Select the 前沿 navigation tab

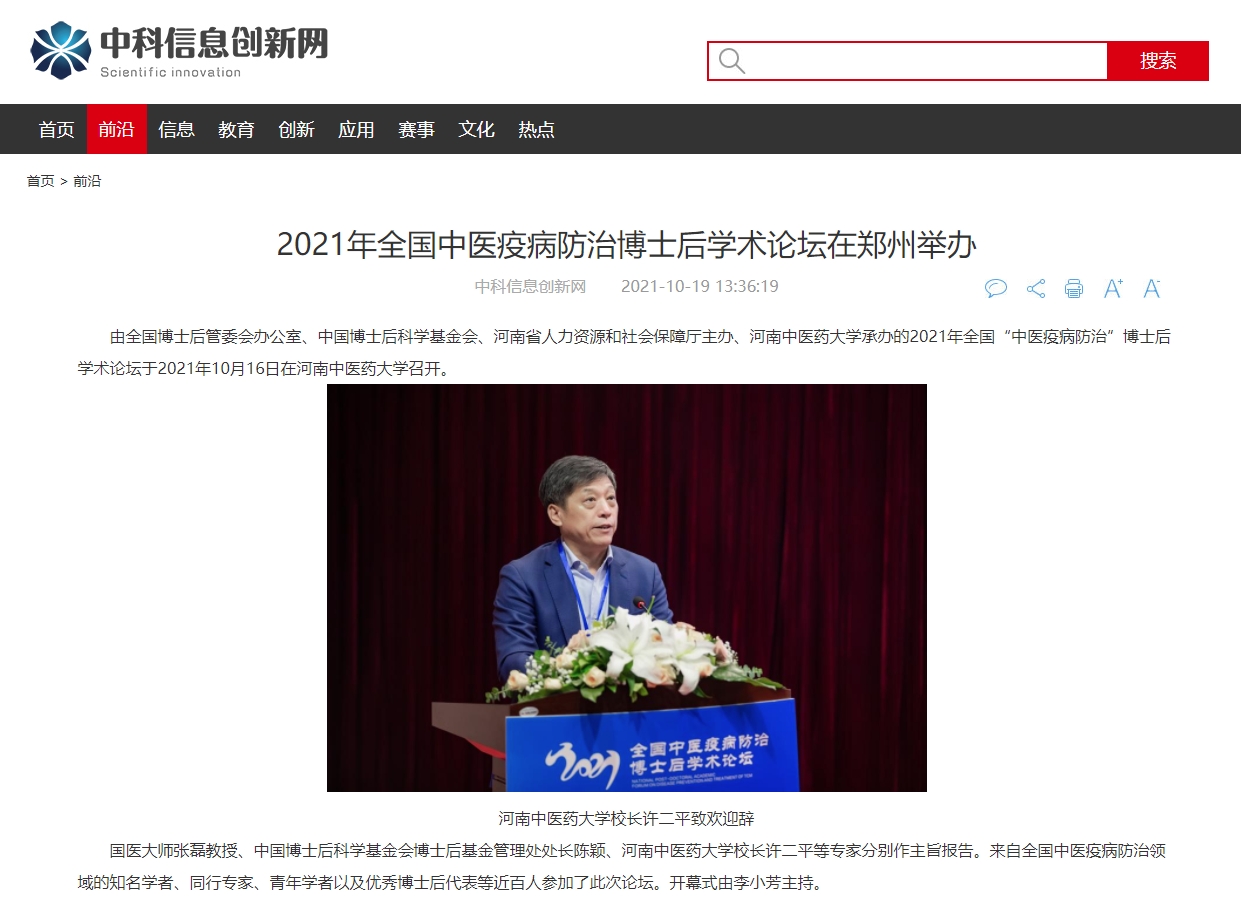pos(117,129)
